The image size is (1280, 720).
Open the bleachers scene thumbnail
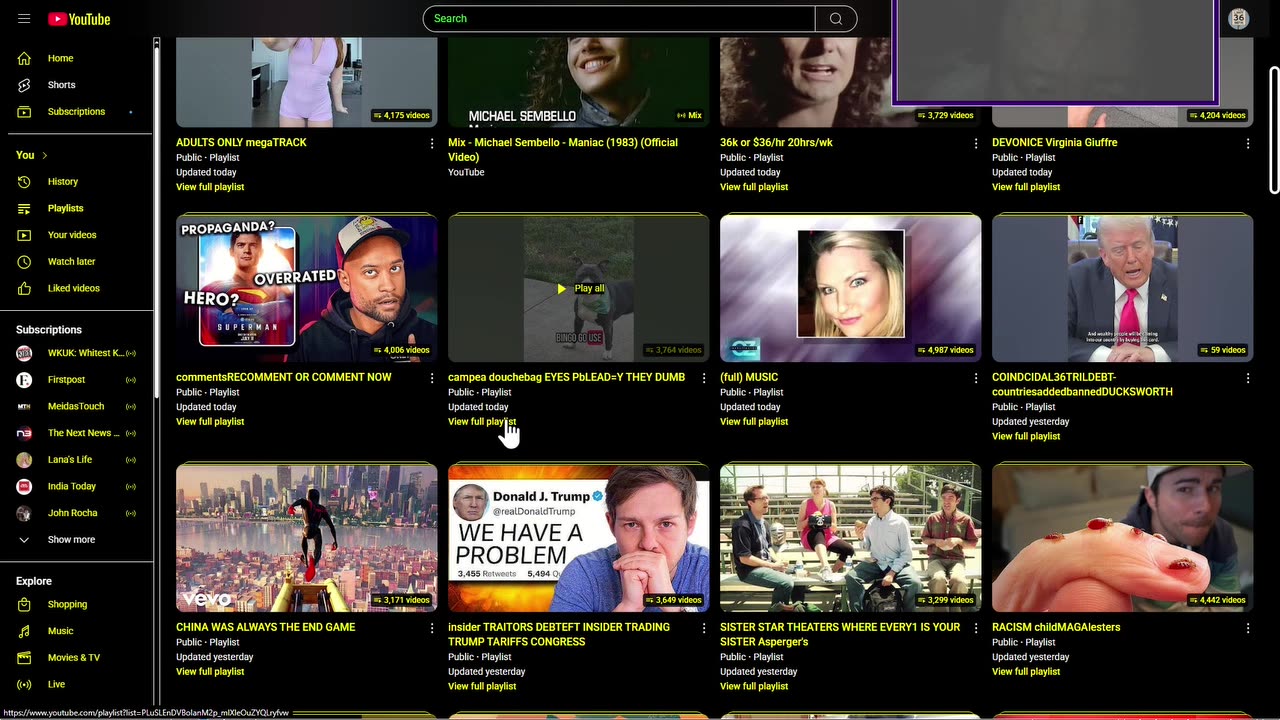point(850,538)
